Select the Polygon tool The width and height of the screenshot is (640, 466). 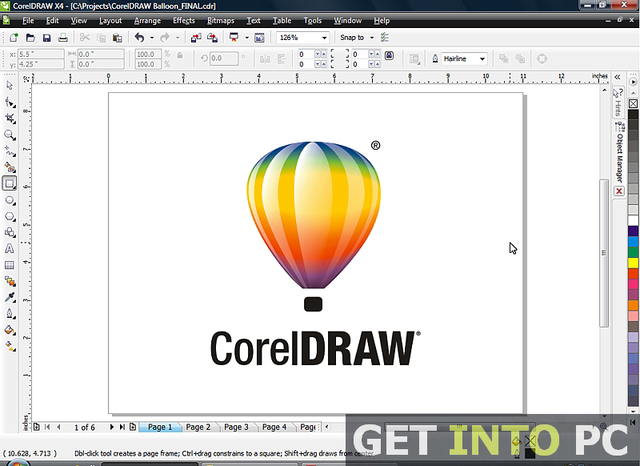[9, 217]
